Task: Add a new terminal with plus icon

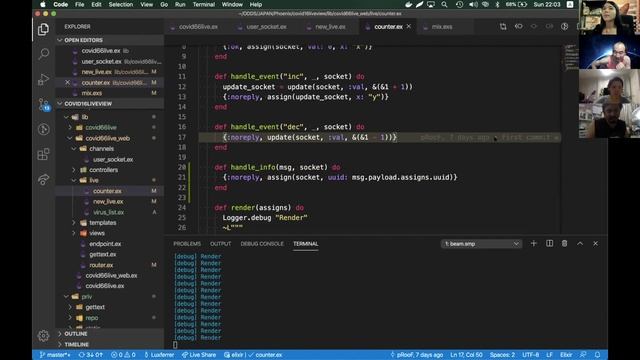Action: (533, 244)
